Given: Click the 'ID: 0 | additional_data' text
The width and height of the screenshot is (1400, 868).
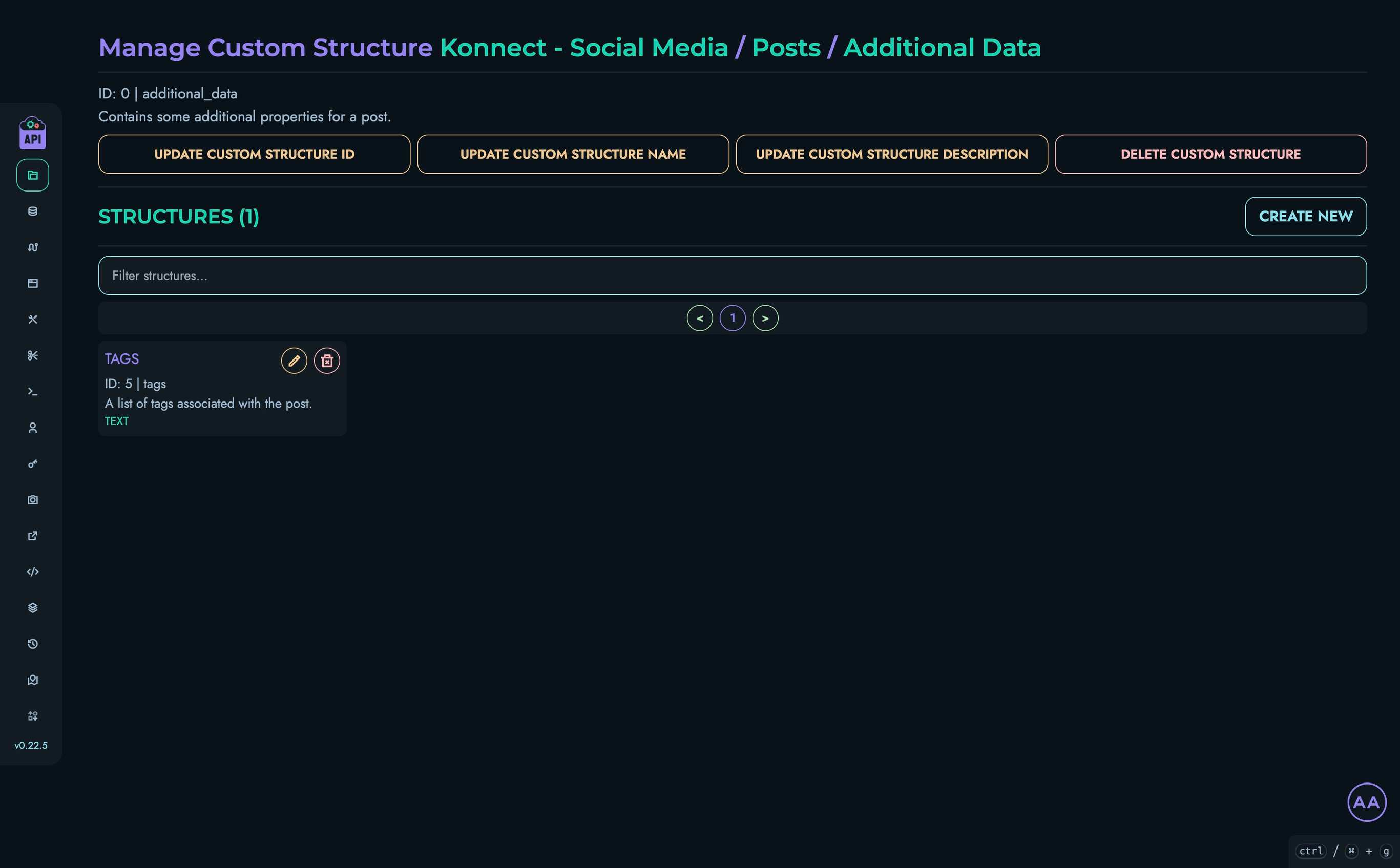Looking at the screenshot, I should [x=168, y=94].
